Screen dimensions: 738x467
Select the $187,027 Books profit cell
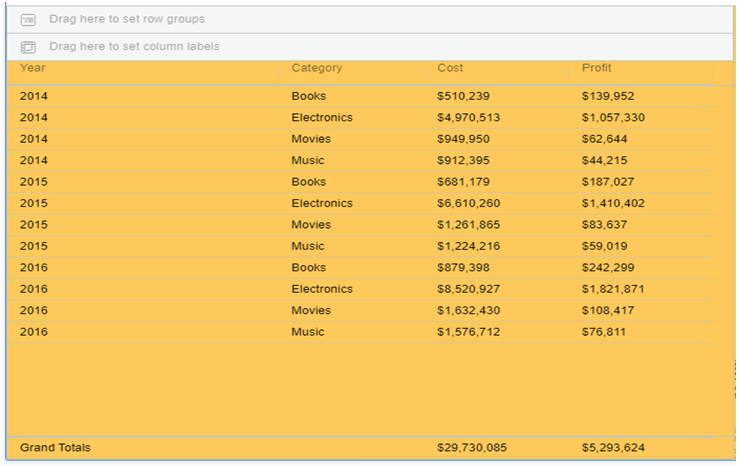tap(608, 182)
